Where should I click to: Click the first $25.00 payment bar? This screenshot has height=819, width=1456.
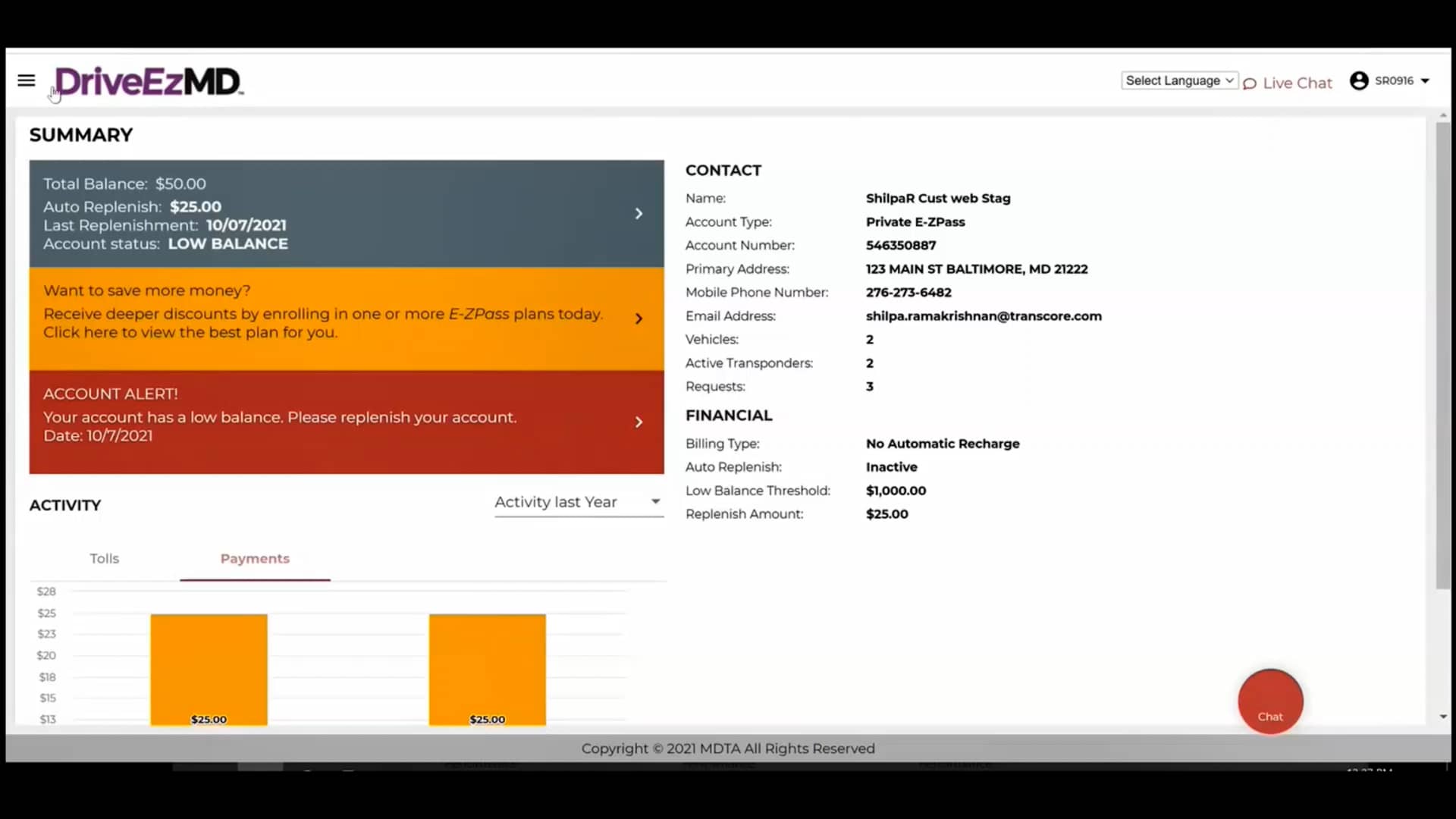(x=209, y=670)
